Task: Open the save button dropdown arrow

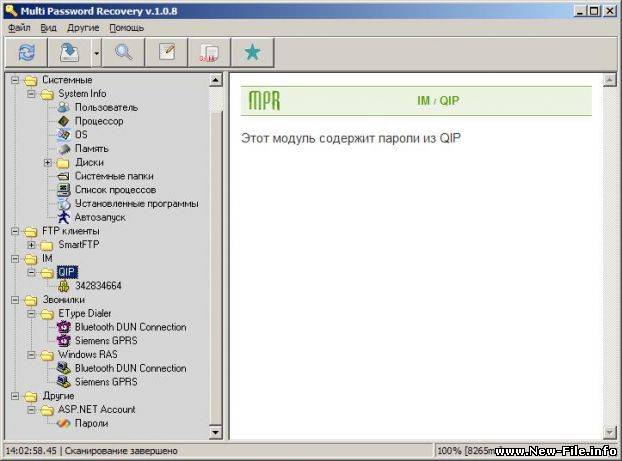Action: [96, 52]
